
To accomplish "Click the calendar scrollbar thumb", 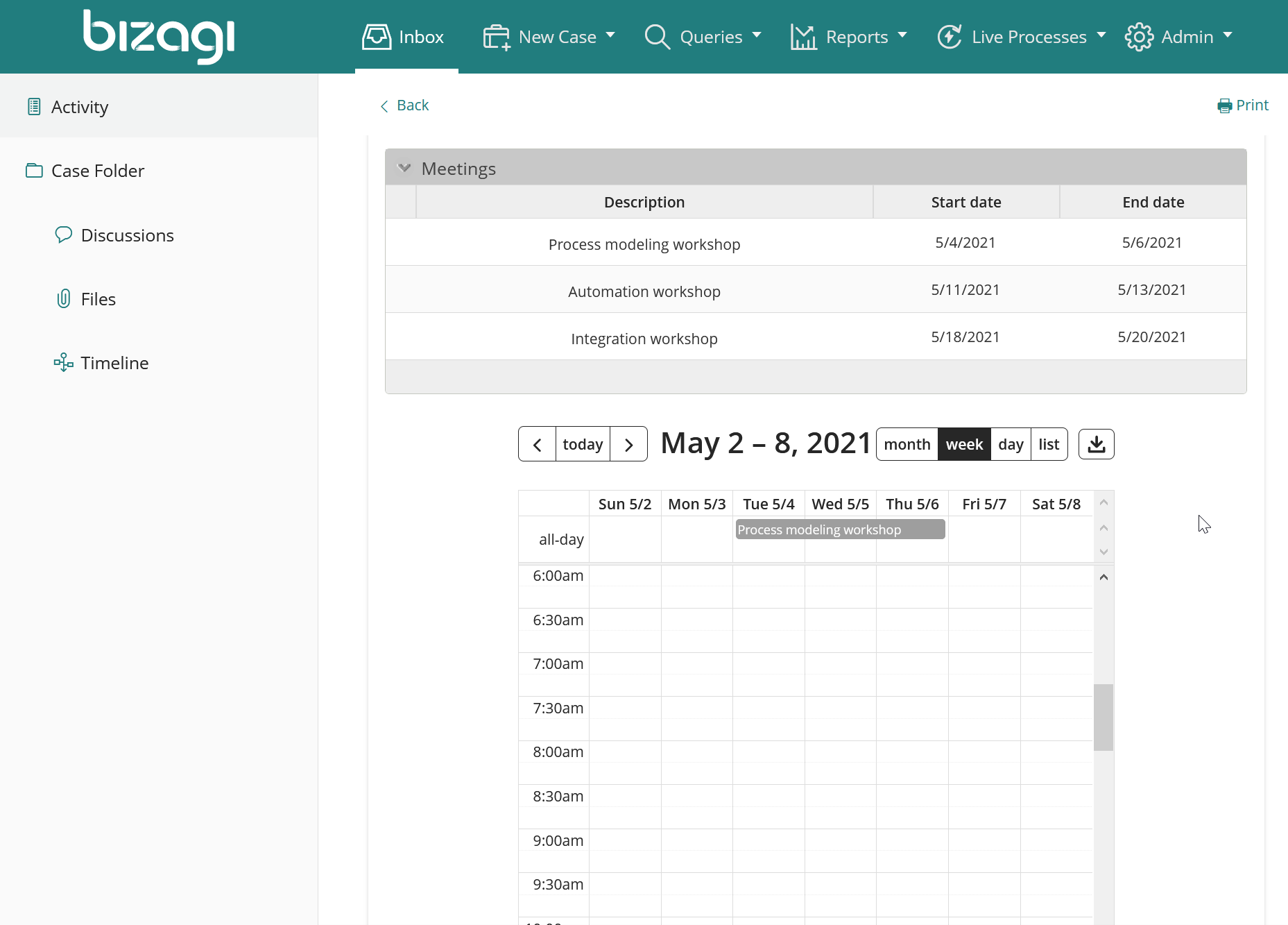I will (1104, 718).
